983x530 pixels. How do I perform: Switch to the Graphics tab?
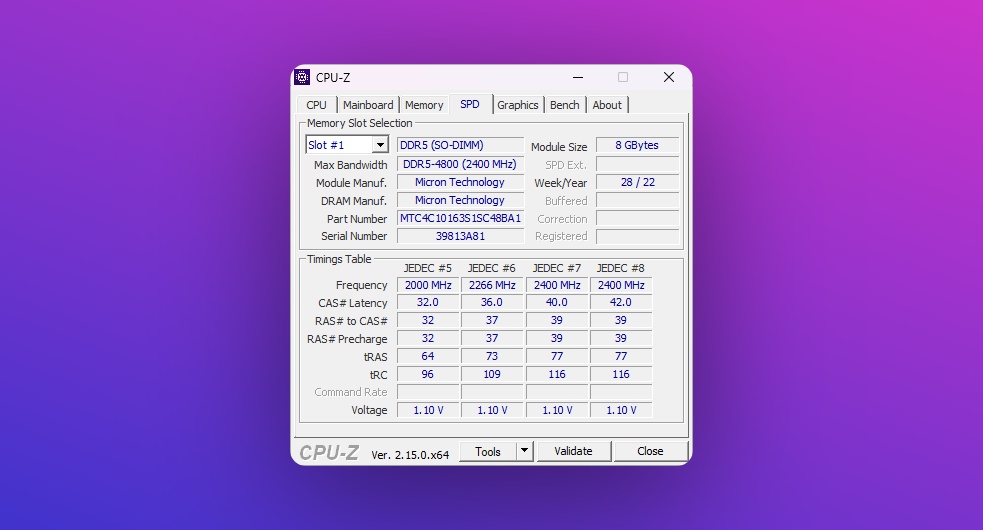[518, 105]
